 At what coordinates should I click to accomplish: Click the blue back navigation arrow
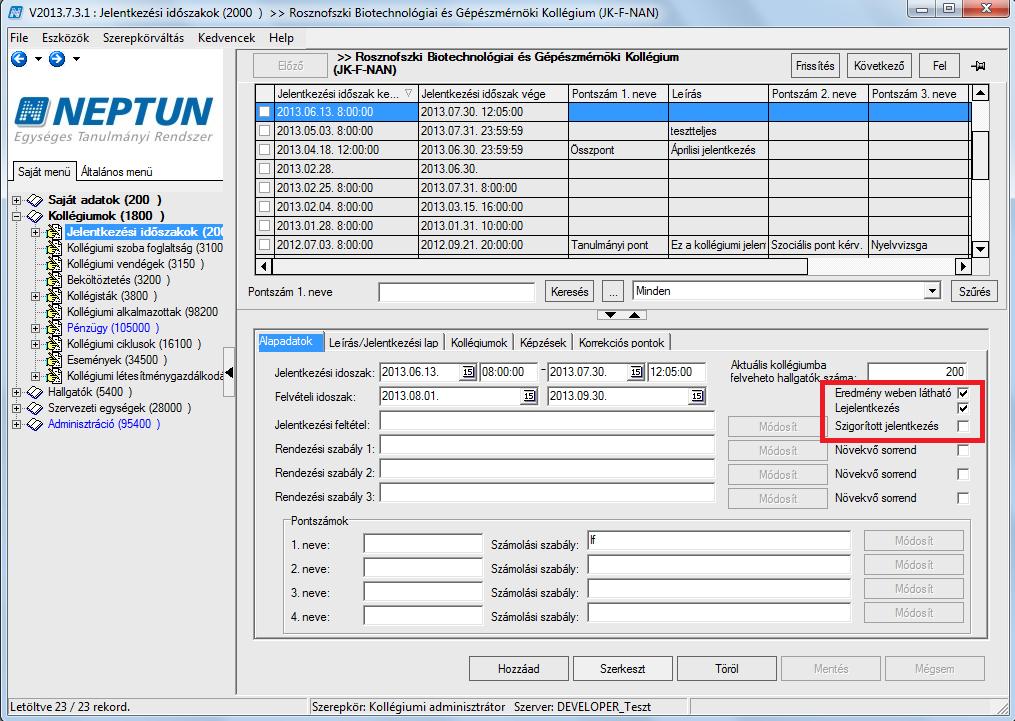(x=19, y=60)
